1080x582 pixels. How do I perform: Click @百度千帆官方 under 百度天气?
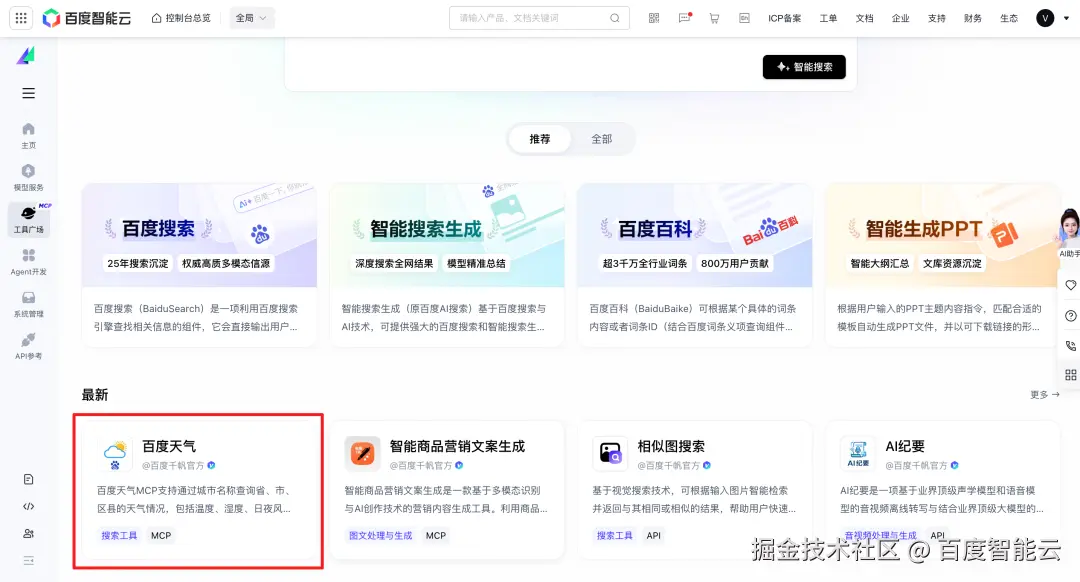[173, 466]
